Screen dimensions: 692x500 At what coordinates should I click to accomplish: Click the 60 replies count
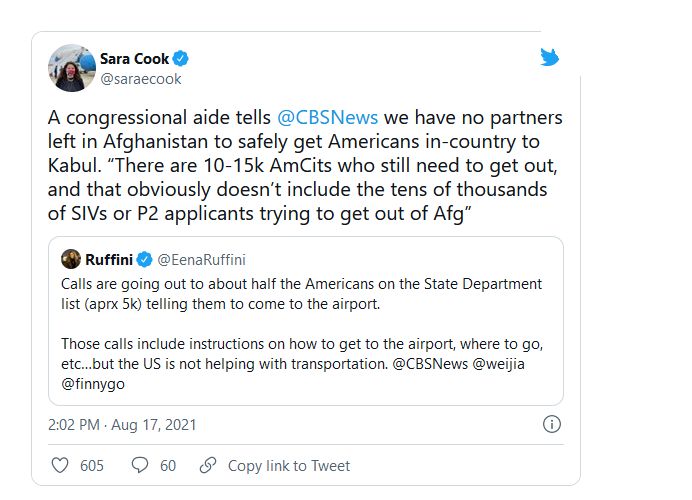pyautogui.click(x=168, y=466)
